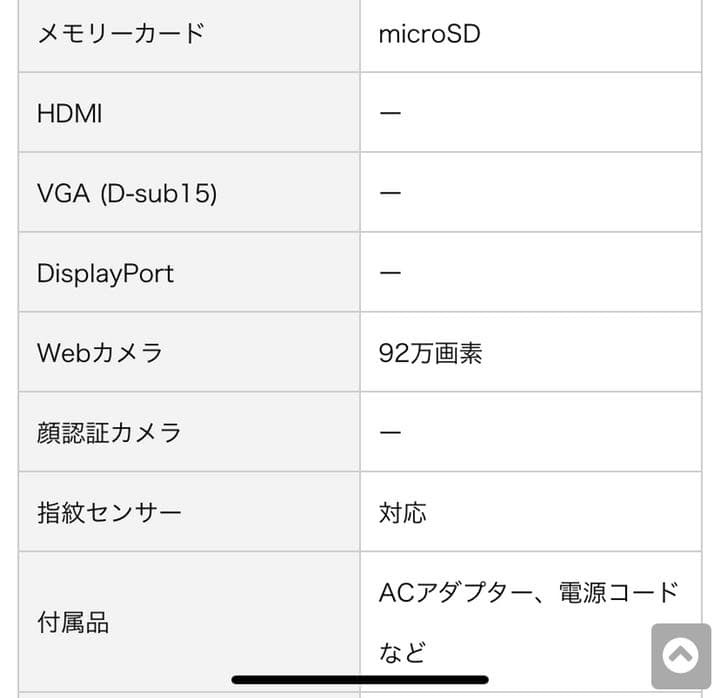The width and height of the screenshot is (720, 698).
Task: Select the VGA (D-sub15) label
Action: tap(127, 193)
